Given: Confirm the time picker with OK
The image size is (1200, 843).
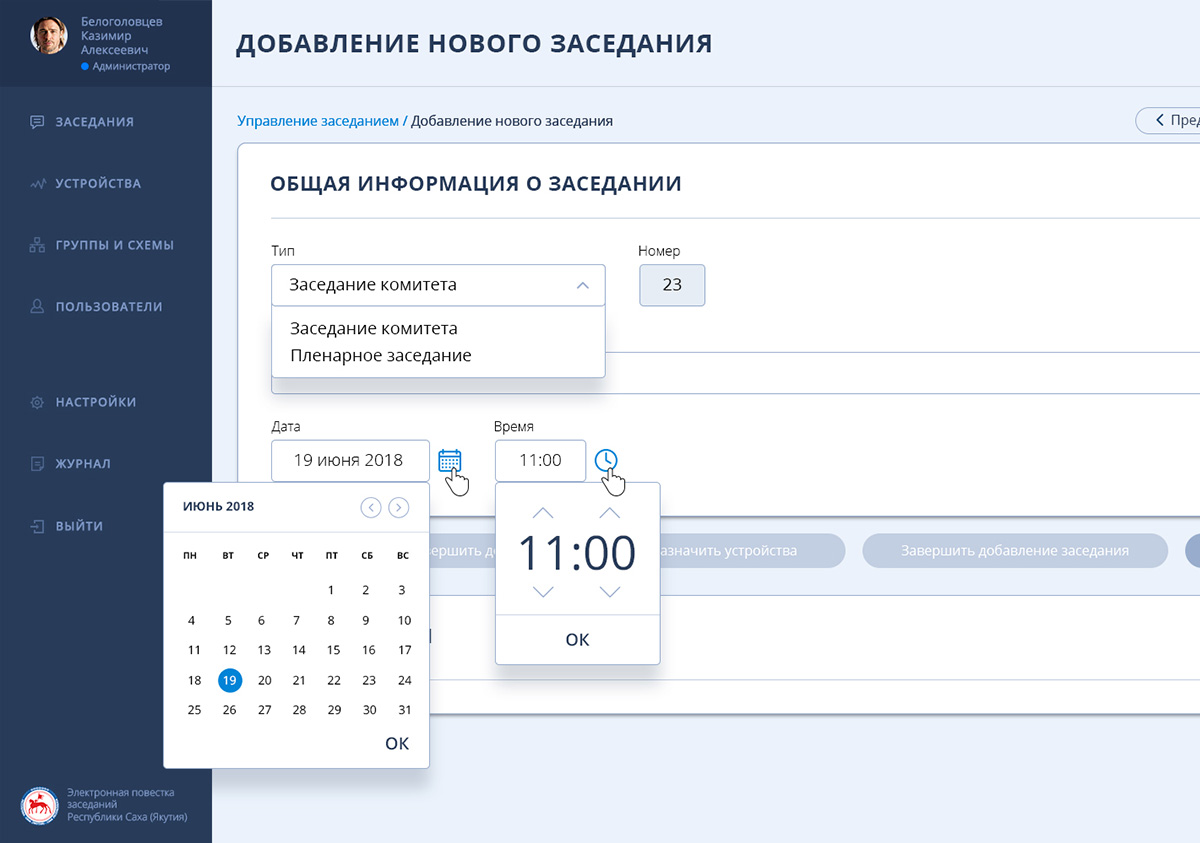Looking at the screenshot, I should (x=578, y=639).
